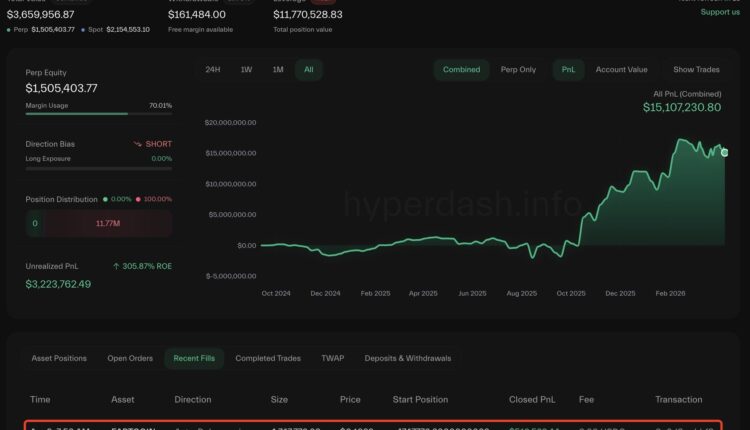Switch to Deposits & Withdrawals tab
This screenshot has width=750, height=430.
(x=407, y=358)
